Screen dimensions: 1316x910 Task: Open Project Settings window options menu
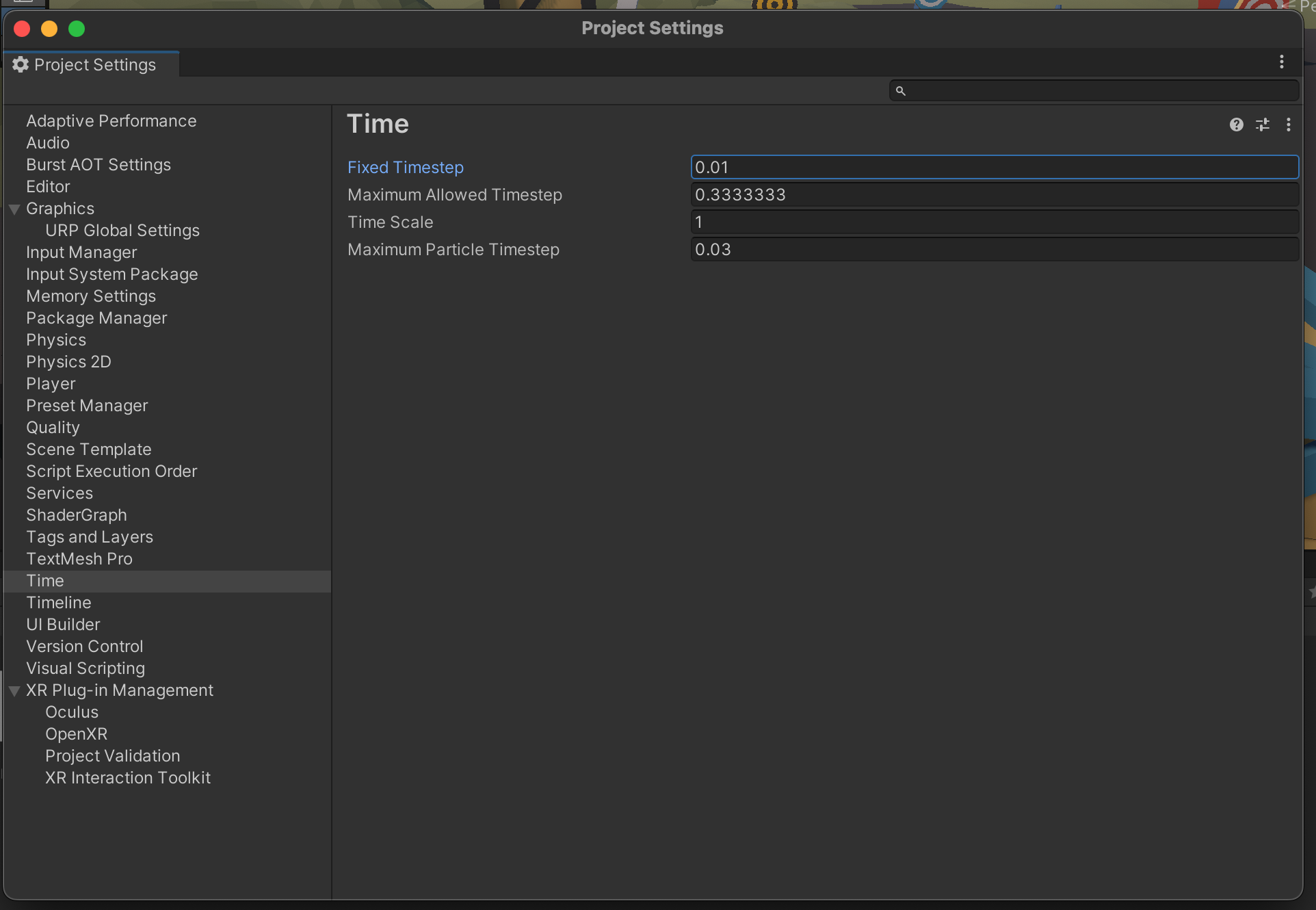[x=1282, y=62]
